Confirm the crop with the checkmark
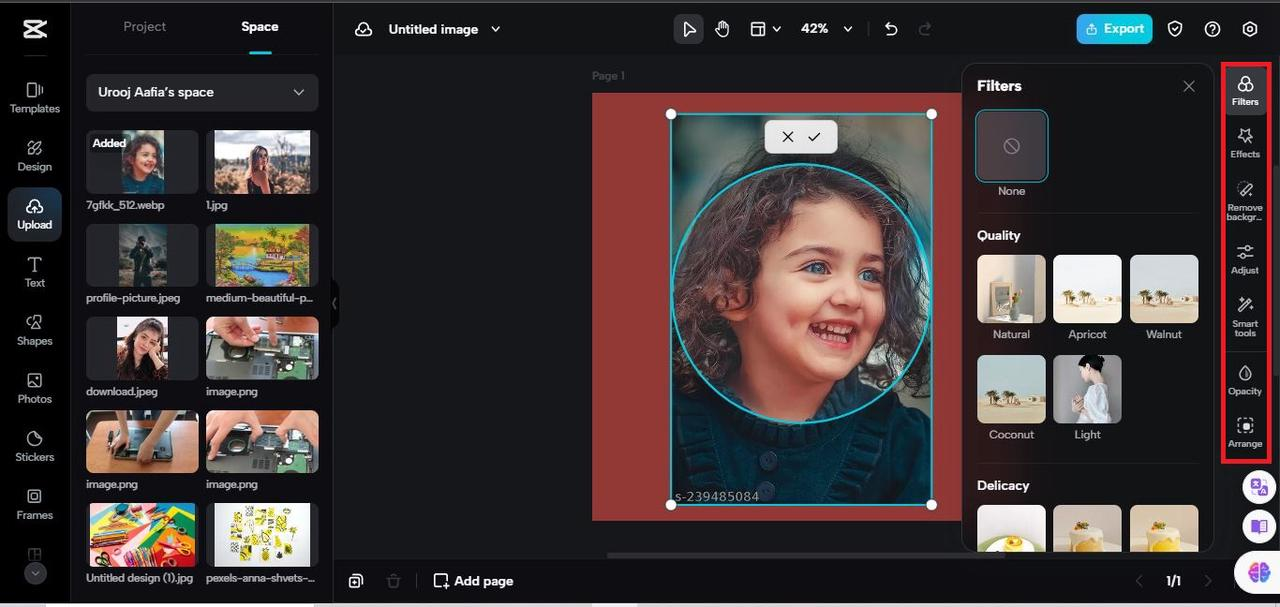 click(814, 137)
